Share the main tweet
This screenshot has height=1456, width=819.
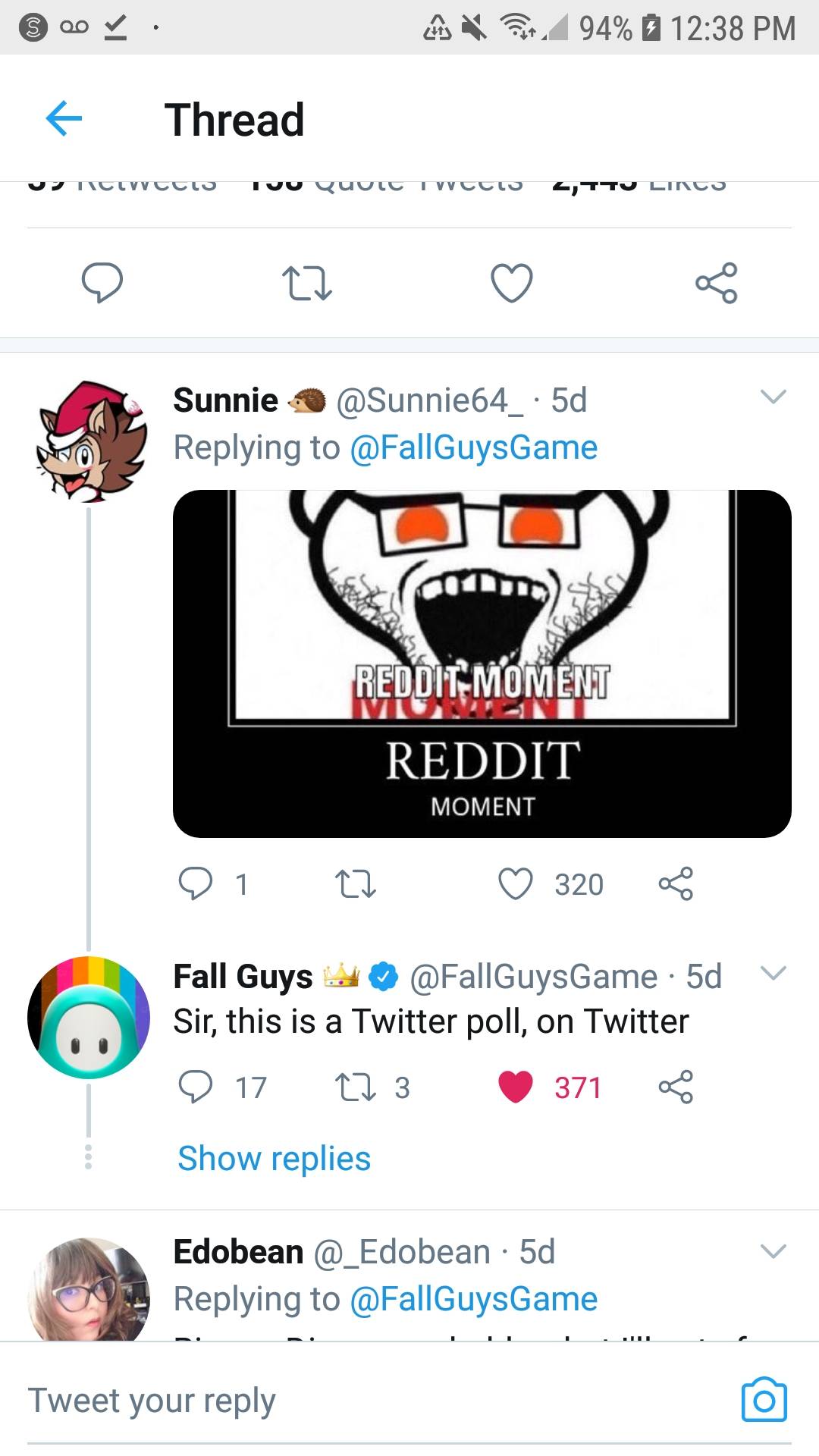[x=716, y=283]
